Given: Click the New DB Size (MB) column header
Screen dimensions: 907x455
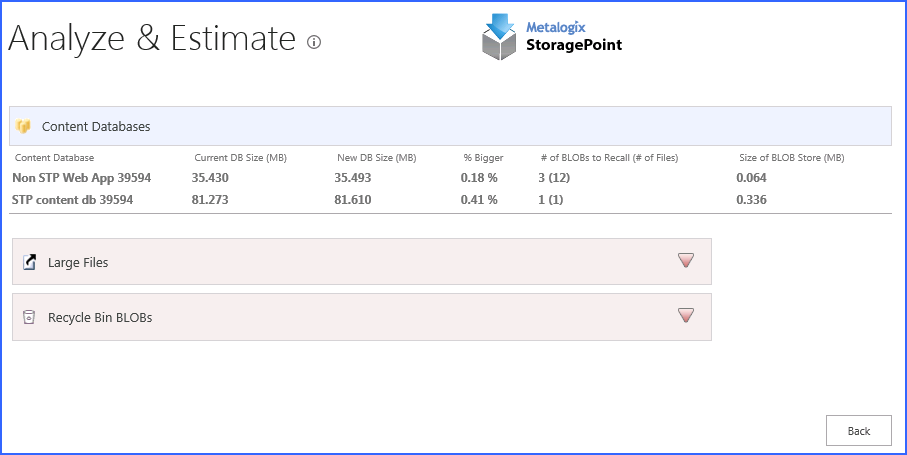Looking at the screenshot, I should pos(376,158).
